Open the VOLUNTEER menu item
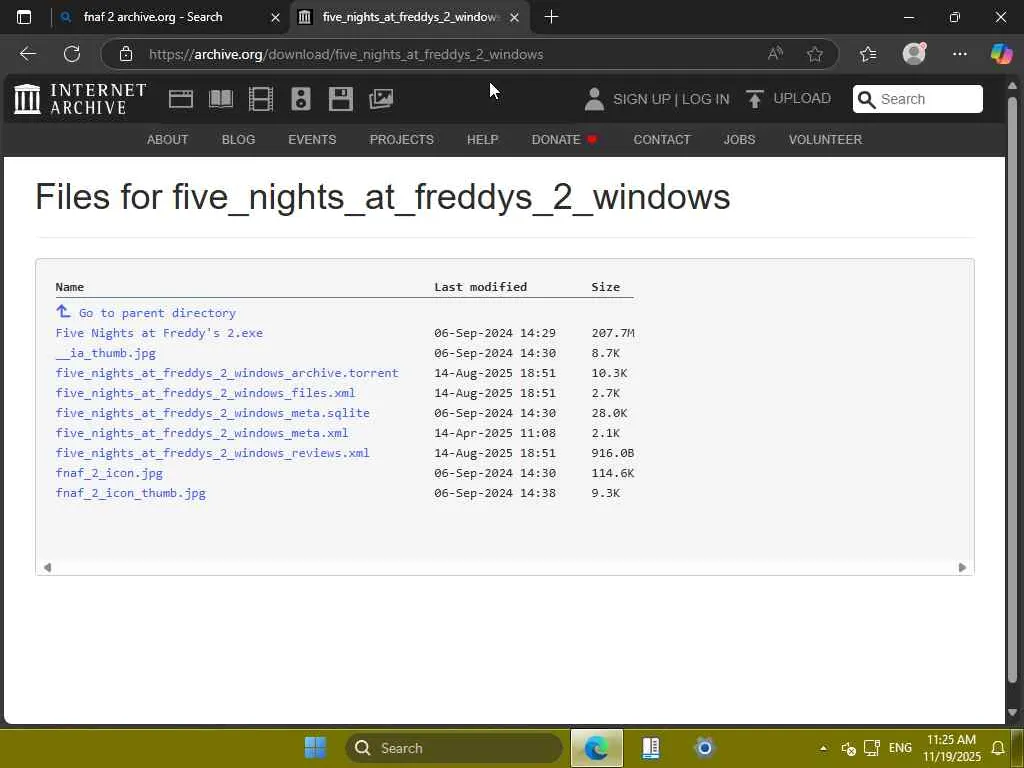The height and width of the screenshot is (768, 1024). [825, 140]
